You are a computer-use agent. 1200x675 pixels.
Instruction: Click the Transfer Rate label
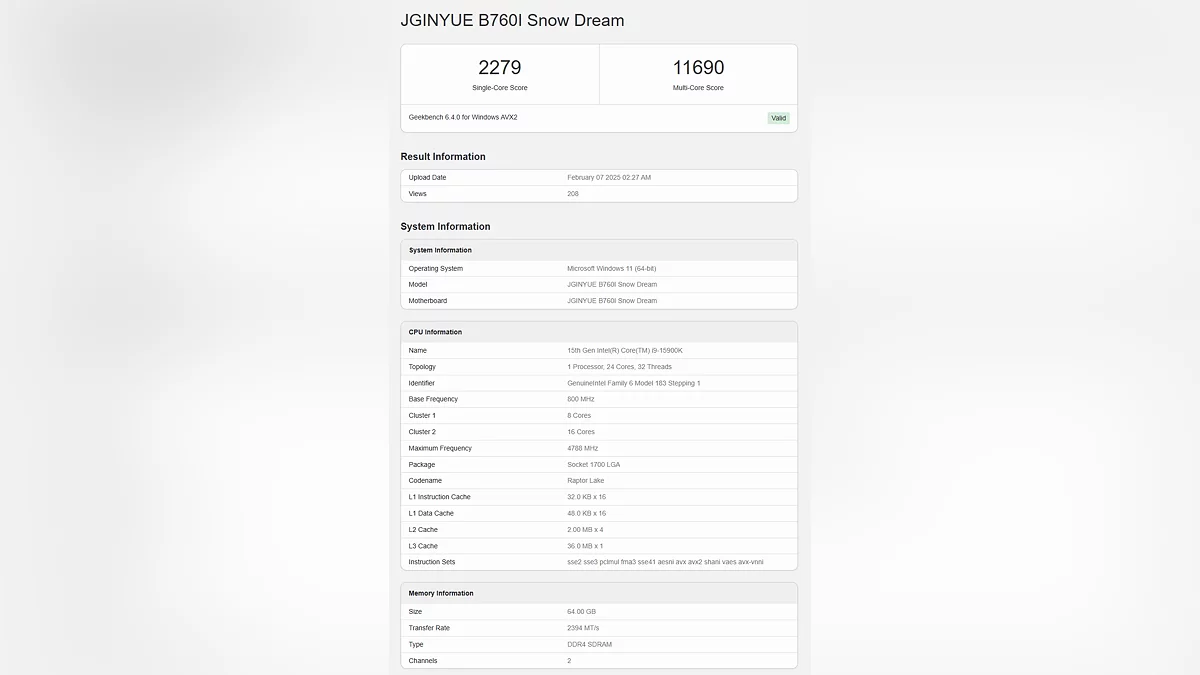(x=429, y=628)
